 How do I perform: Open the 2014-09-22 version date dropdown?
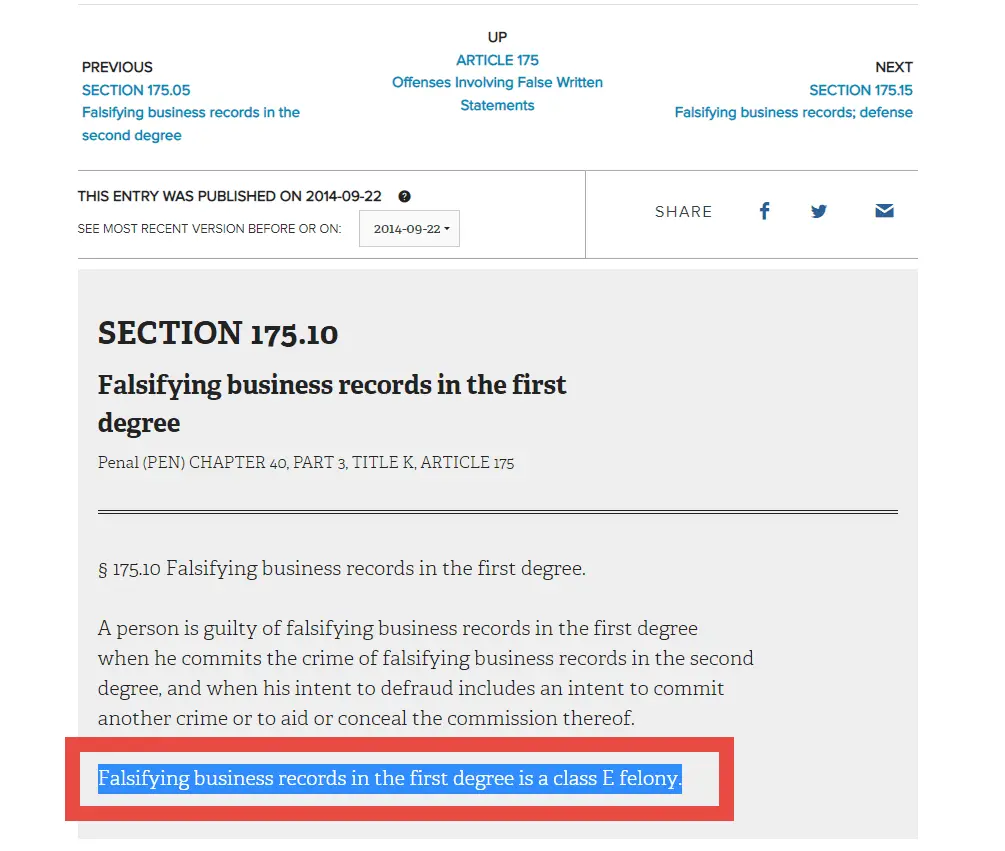coord(410,229)
